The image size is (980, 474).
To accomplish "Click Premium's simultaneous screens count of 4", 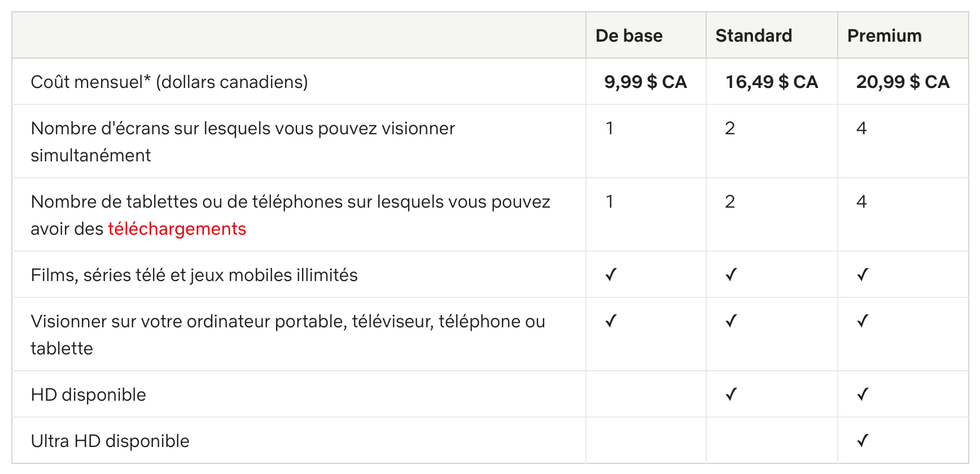I will (862, 129).
